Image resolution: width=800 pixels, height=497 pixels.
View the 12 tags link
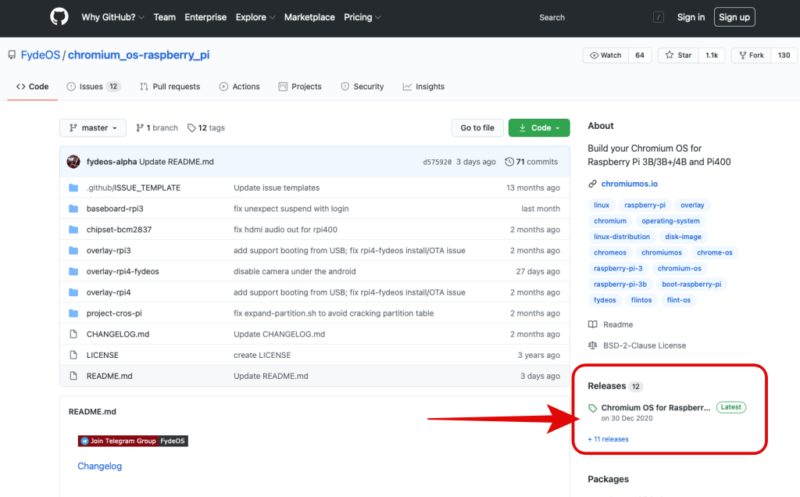click(206, 128)
